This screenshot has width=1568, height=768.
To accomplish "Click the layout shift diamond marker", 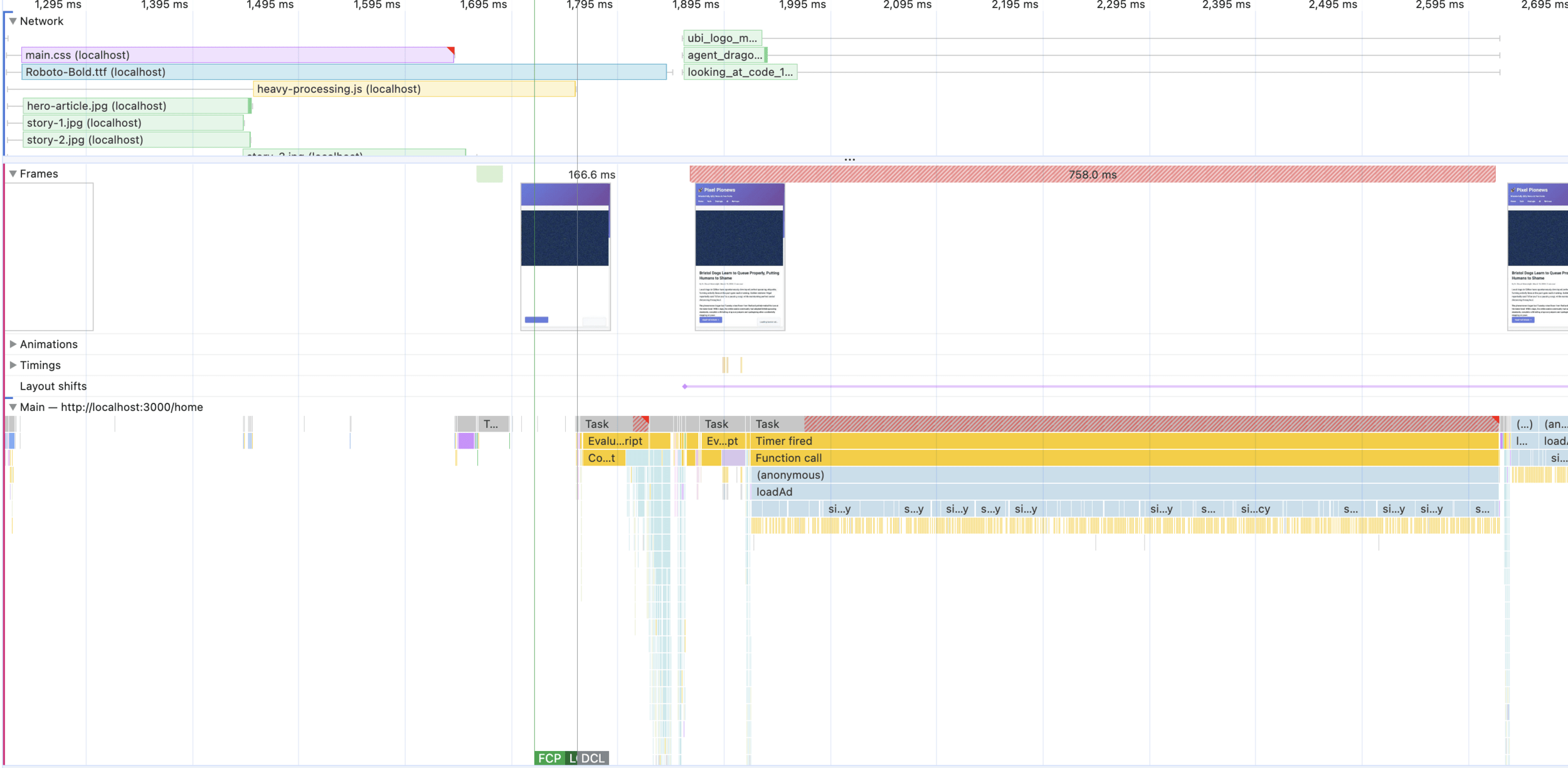I will pyautogui.click(x=685, y=387).
